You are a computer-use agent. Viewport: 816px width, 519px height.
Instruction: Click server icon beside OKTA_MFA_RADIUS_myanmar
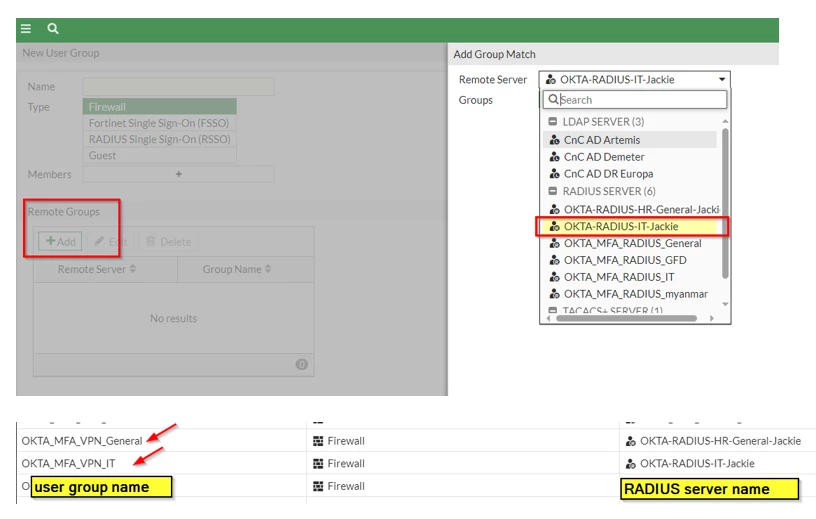click(555, 294)
